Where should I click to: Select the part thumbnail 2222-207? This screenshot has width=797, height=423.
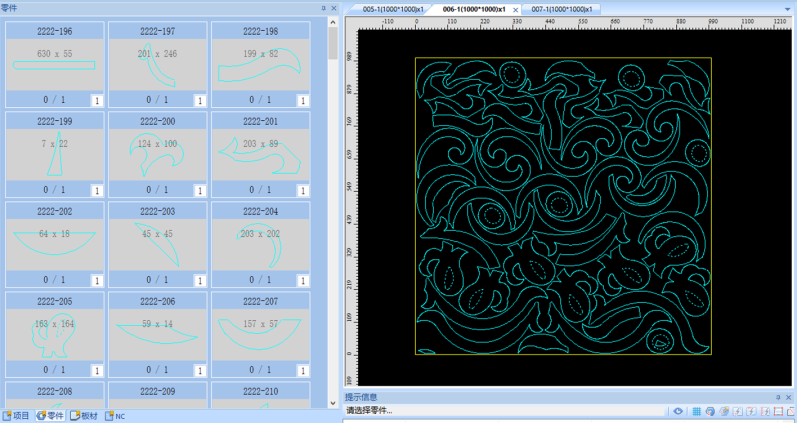point(261,335)
